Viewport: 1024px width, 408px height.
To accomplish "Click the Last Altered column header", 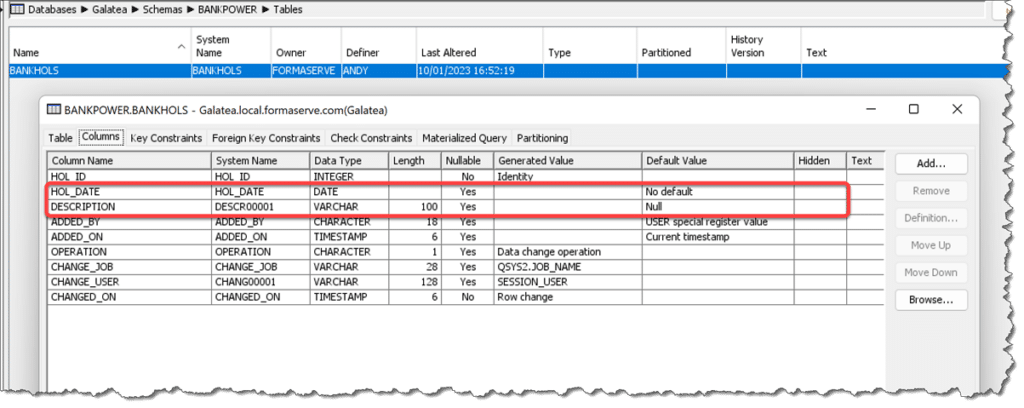I will point(449,53).
